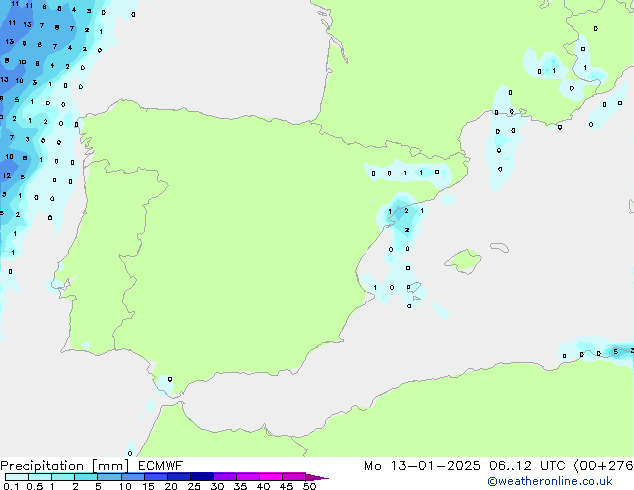The image size is (634, 490).
Task: Pick the 10–15 mm legend color box
Action: pyautogui.click(x=133, y=477)
